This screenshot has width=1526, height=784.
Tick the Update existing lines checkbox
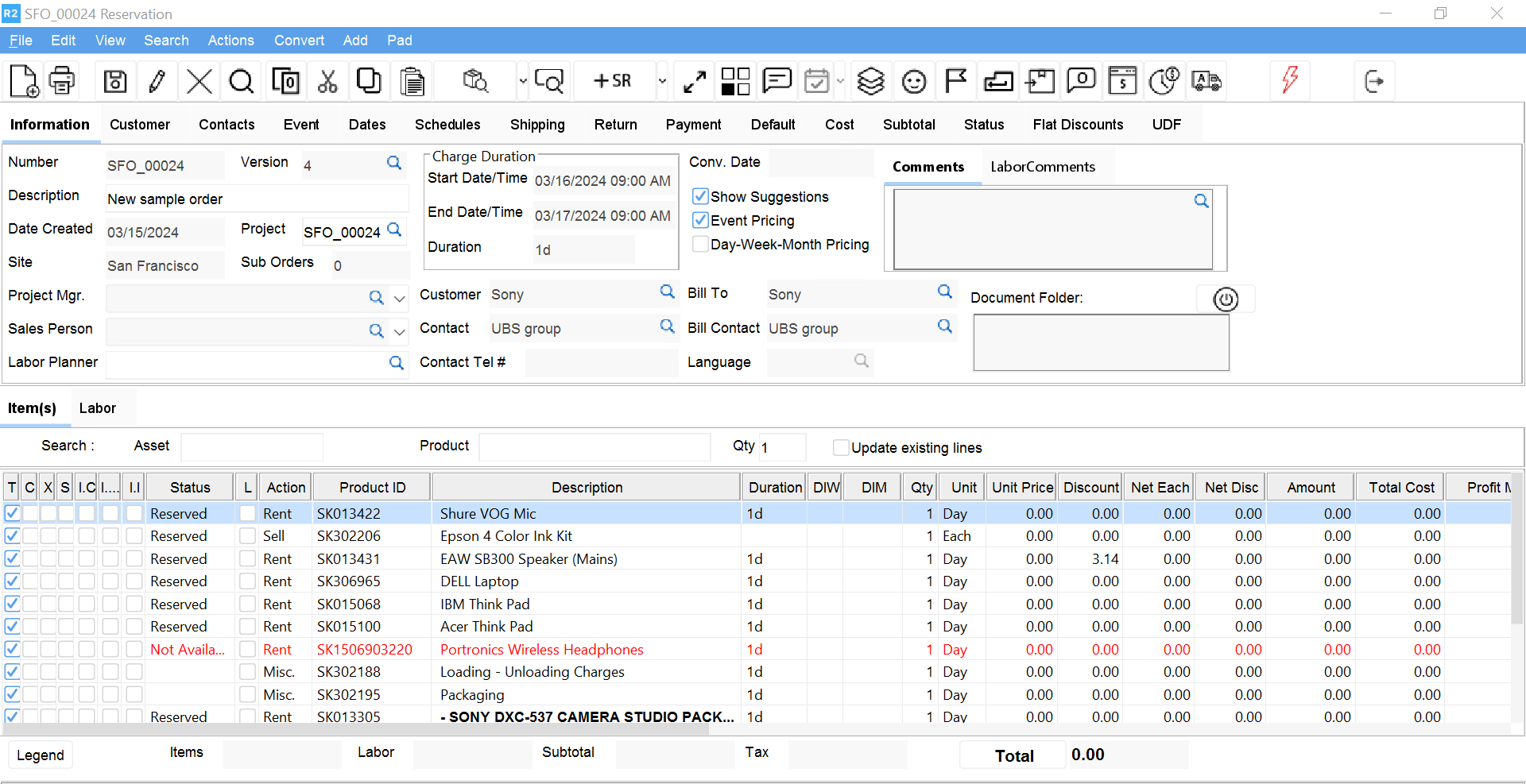(840, 447)
